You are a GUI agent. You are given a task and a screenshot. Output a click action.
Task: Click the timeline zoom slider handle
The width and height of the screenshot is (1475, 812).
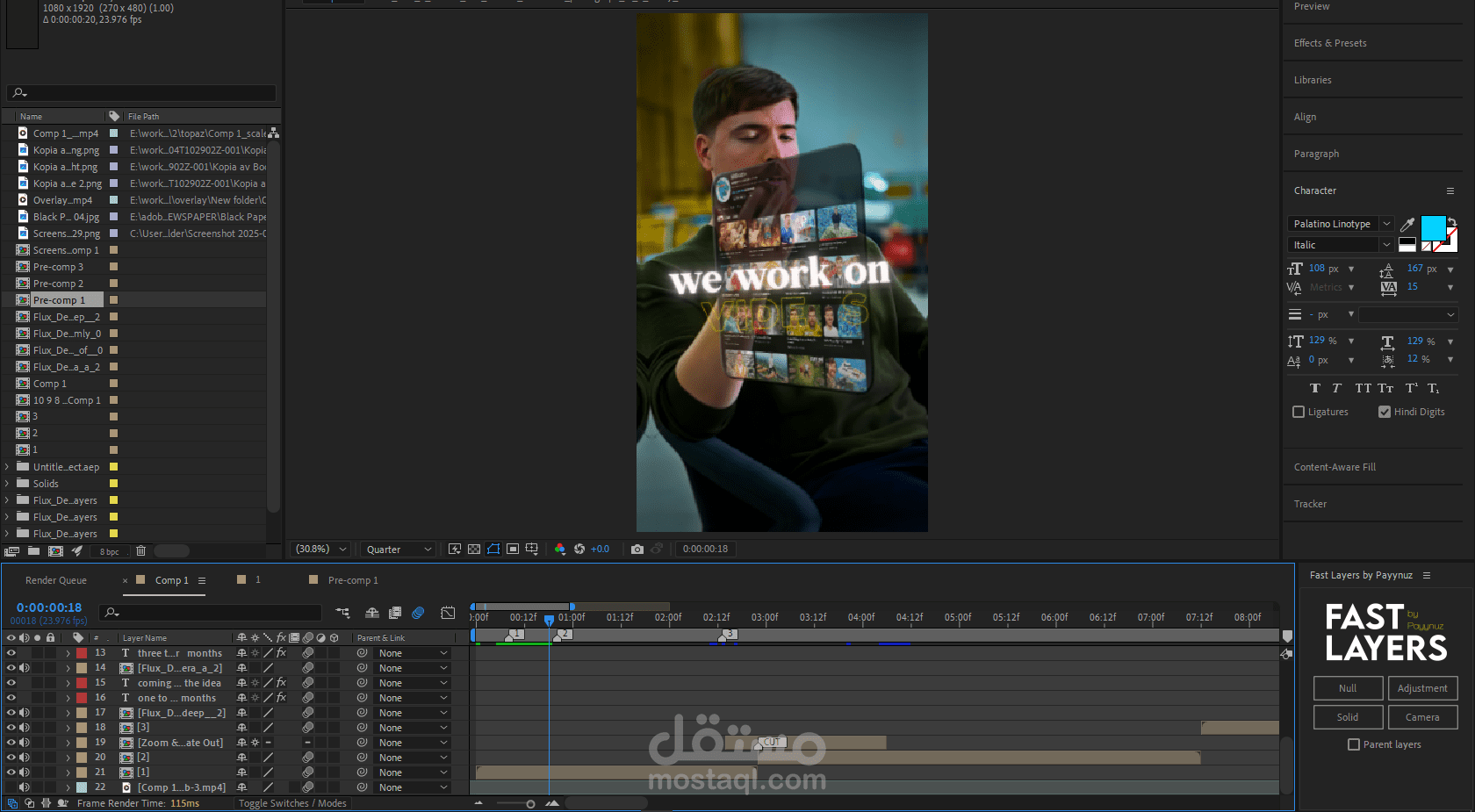[x=530, y=803]
